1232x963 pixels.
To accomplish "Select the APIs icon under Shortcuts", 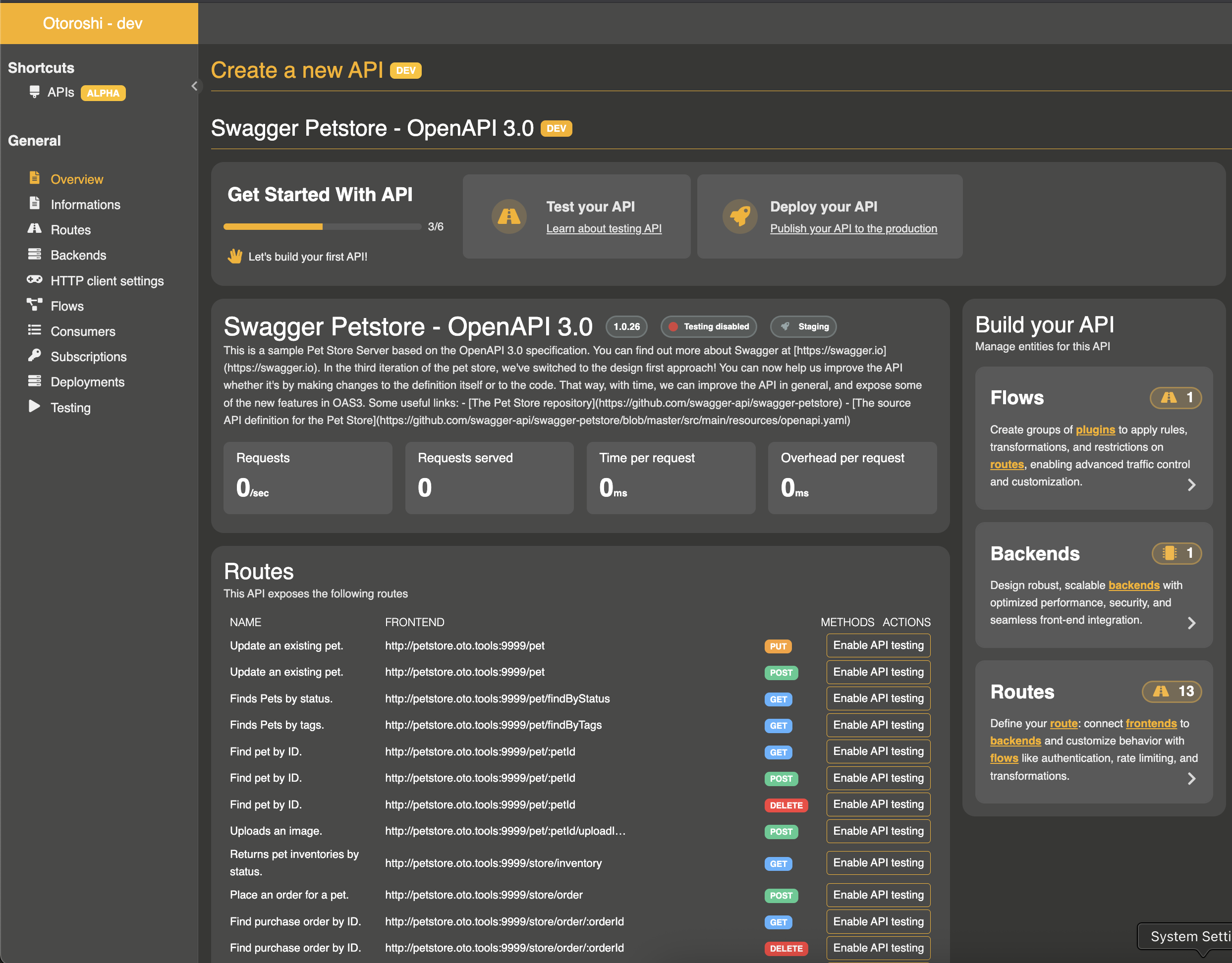I will 33,92.
